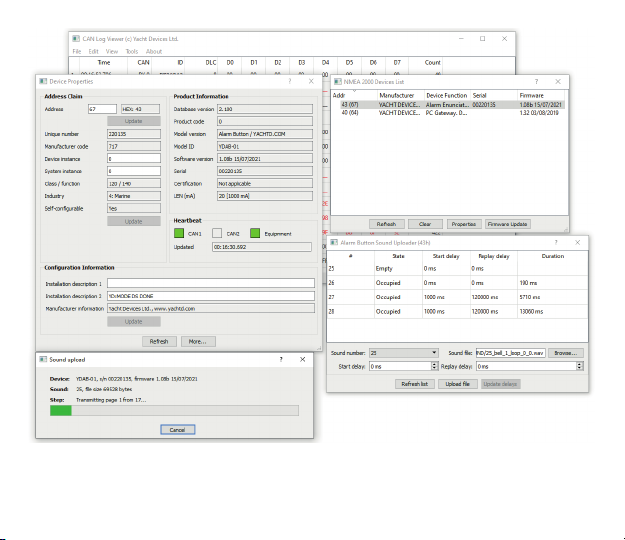Click the CAN1 green heartbeat indicator
This screenshot has width=625, height=540.
coord(179,233)
